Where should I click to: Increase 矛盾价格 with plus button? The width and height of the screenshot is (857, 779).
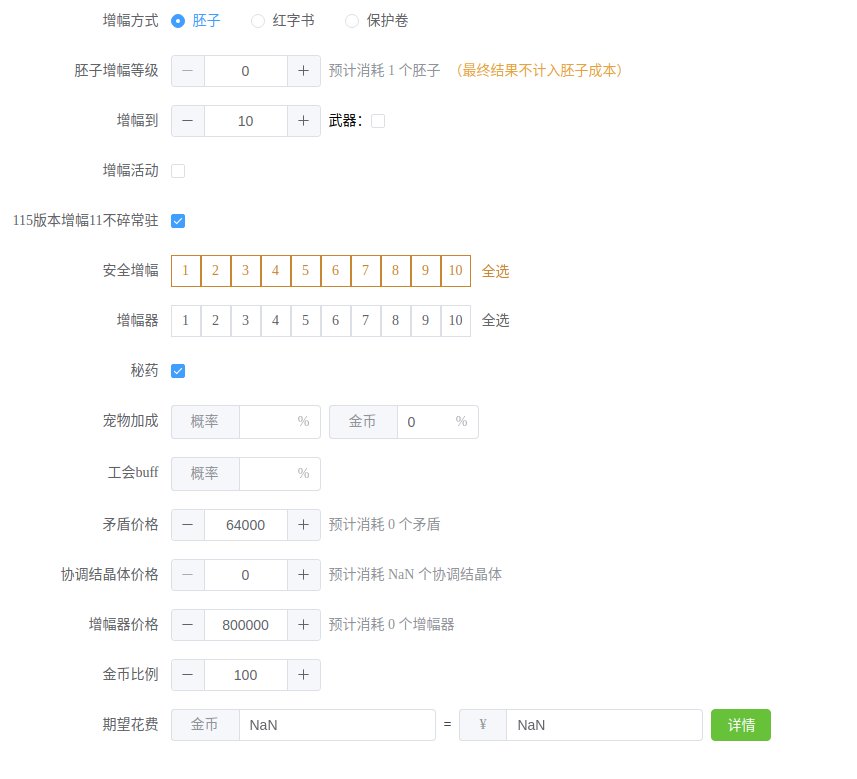point(303,525)
